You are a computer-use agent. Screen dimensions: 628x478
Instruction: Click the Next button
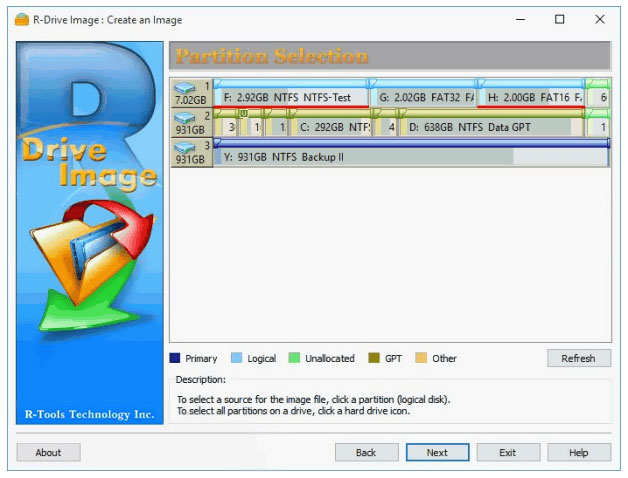437,452
